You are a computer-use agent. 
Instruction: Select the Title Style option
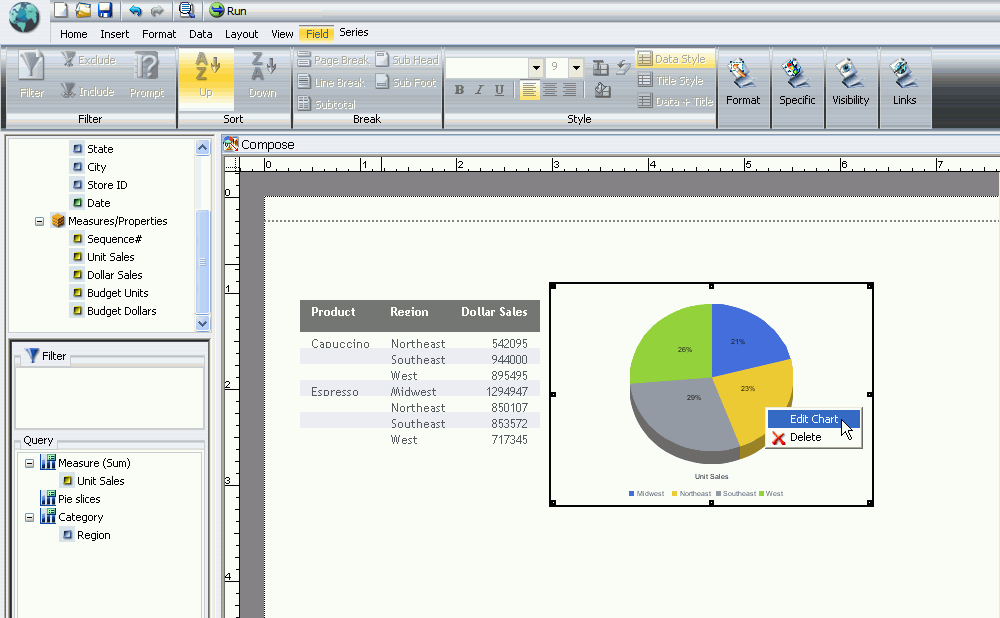[671, 80]
